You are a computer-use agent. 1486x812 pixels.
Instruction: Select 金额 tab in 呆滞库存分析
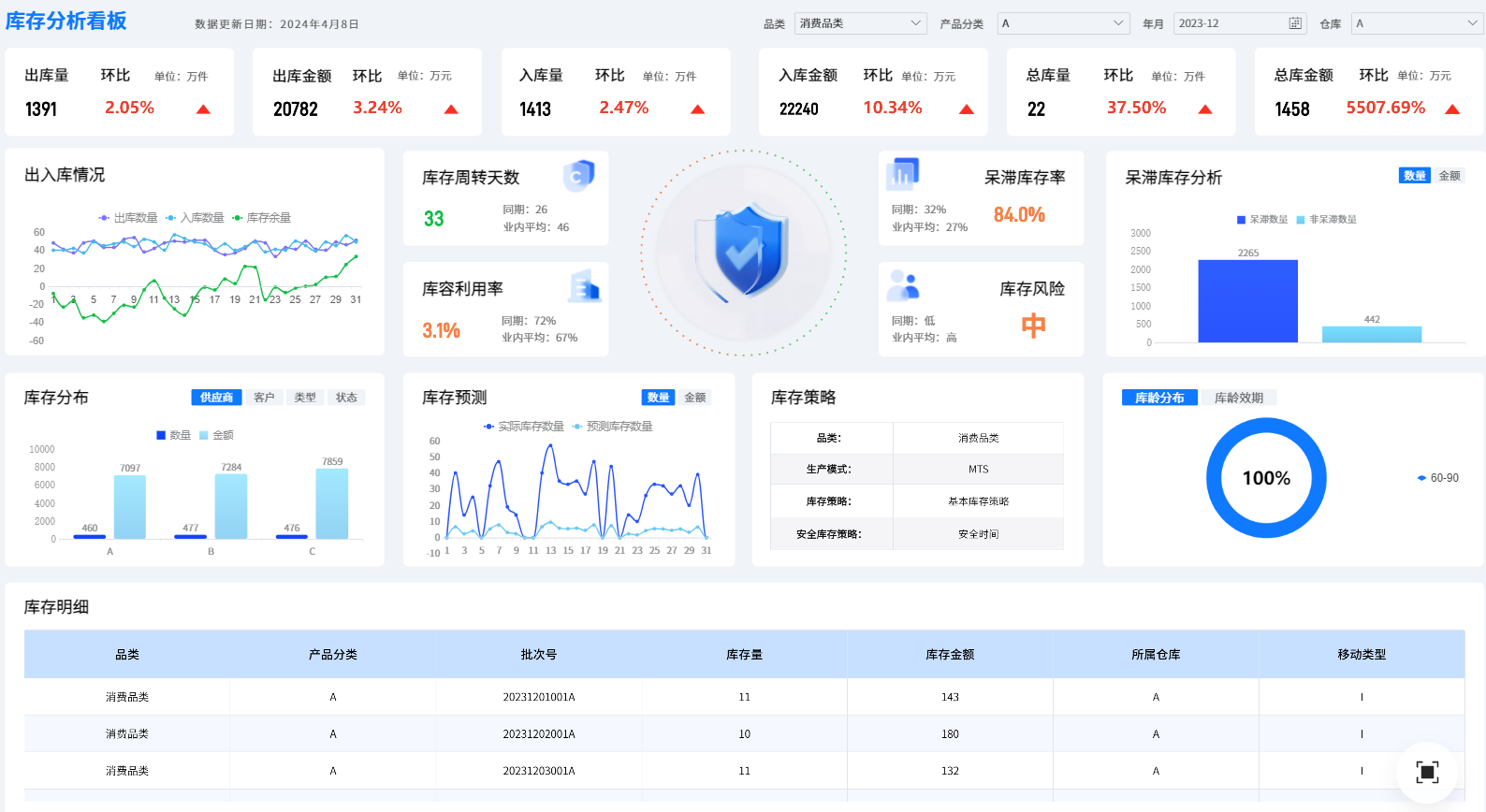coord(1449,176)
